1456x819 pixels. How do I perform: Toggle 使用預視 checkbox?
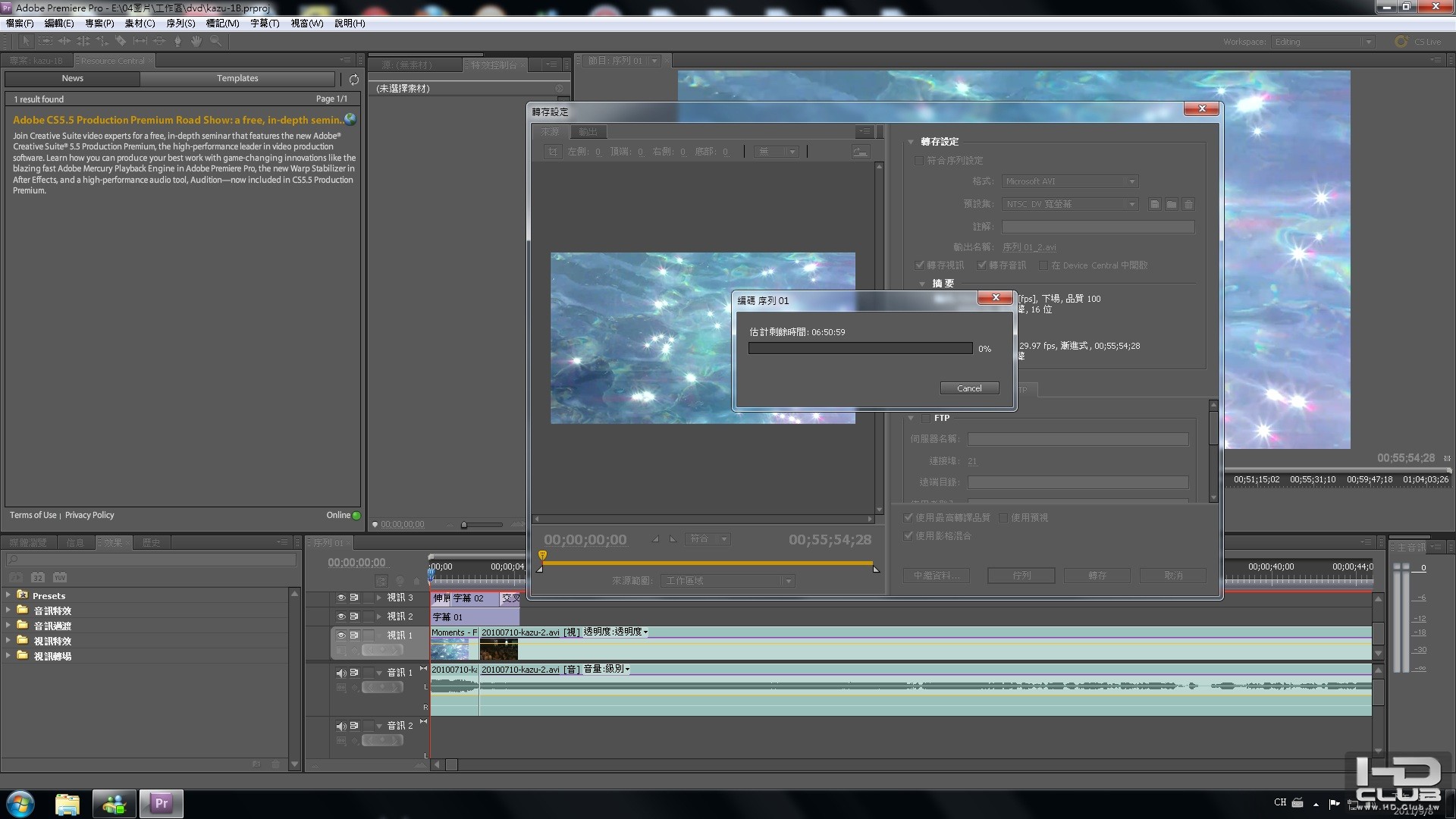pos(1003,518)
